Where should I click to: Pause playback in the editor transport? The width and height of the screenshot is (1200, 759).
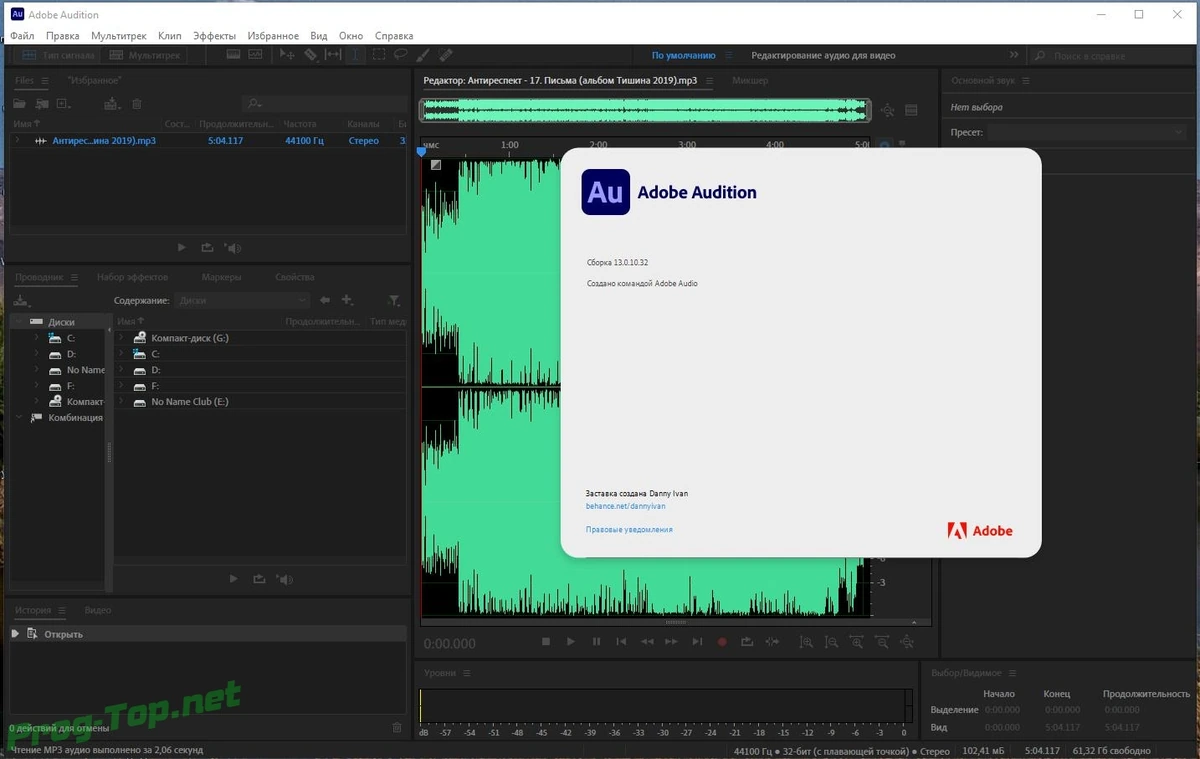pyautogui.click(x=596, y=641)
